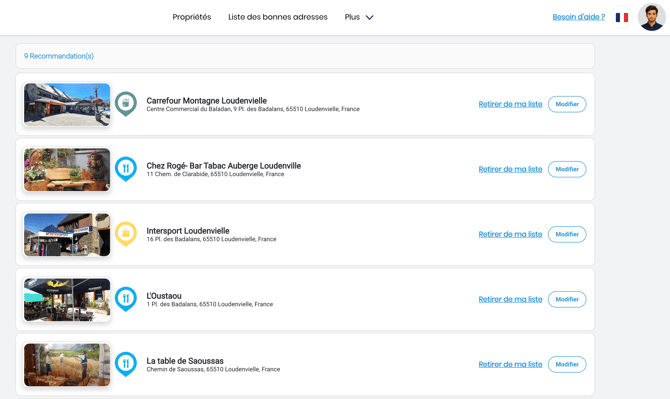Remove Intersport Loudenvielle from my list

tap(510, 234)
